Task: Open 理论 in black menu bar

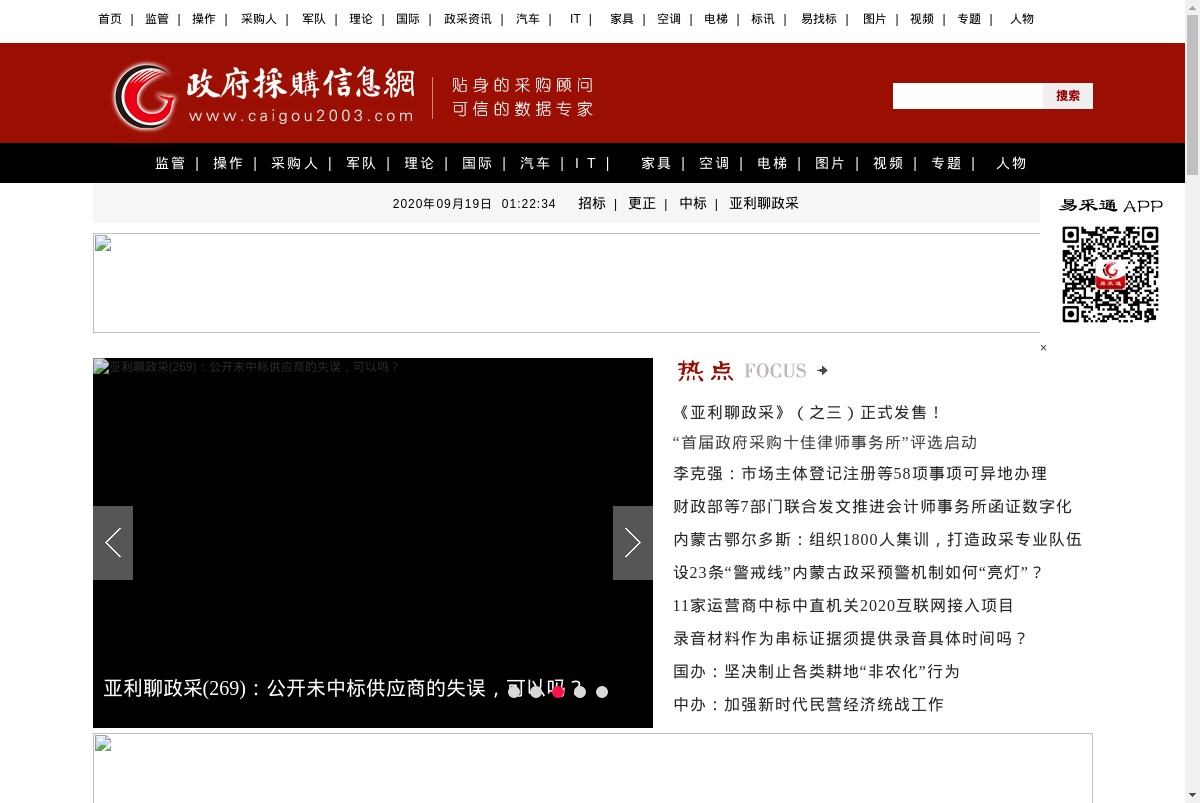Action: click(420, 163)
